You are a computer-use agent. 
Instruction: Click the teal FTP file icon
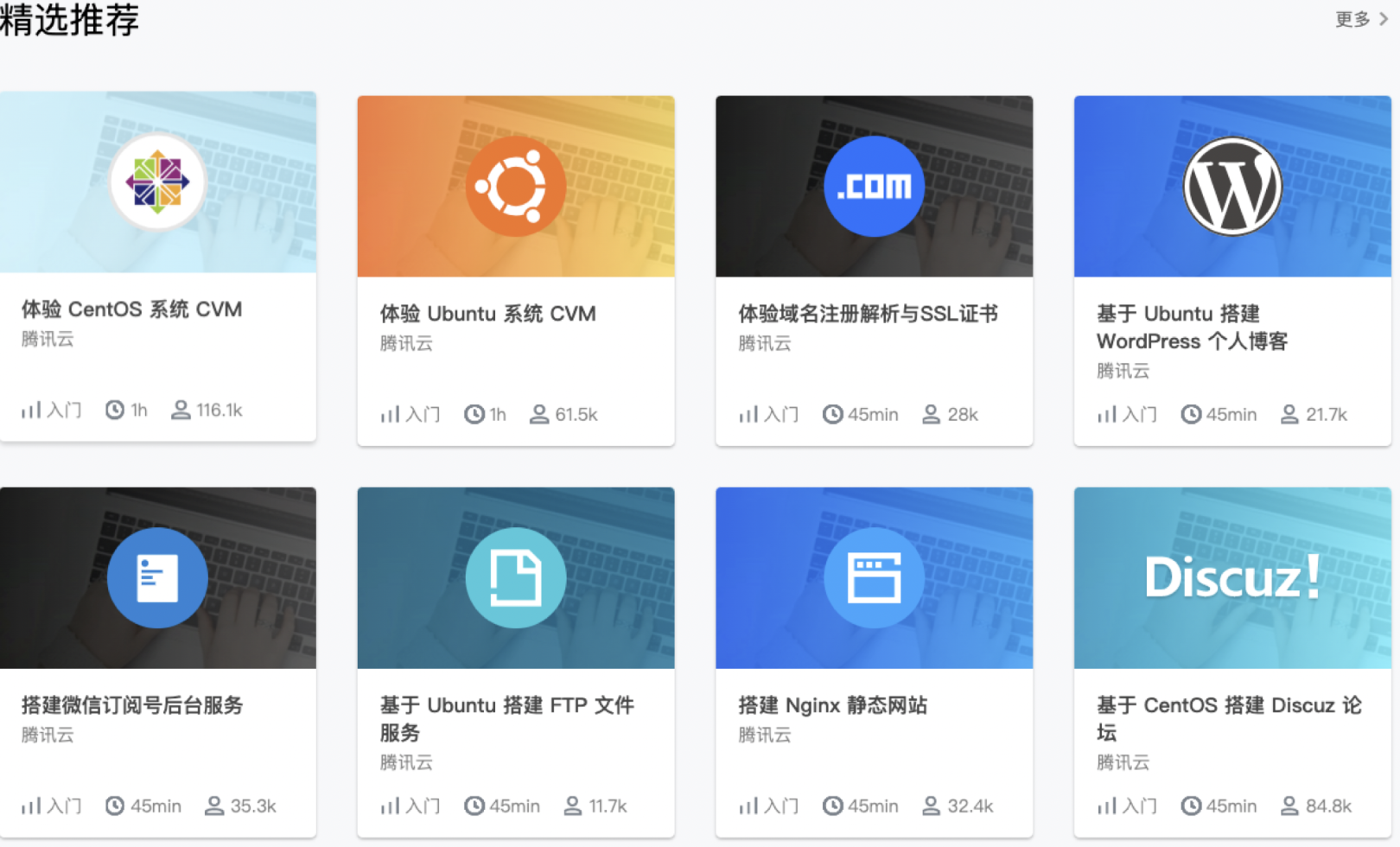(516, 577)
